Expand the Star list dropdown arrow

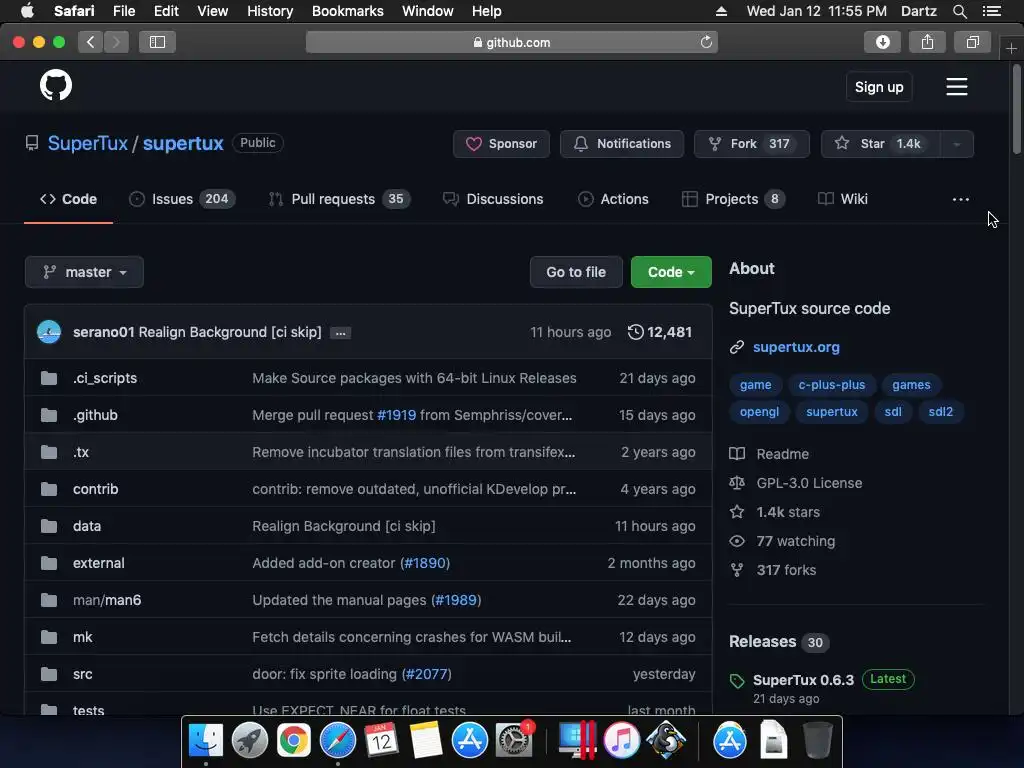tap(957, 144)
